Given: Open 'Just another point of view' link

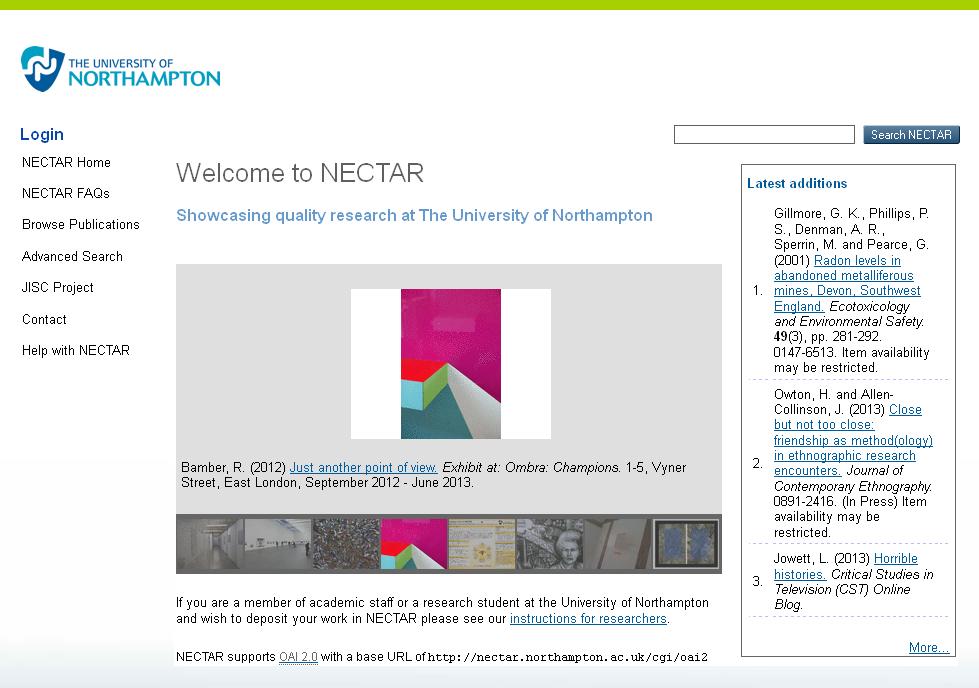Looking at the screenshot, I should [x=364, y=467].
